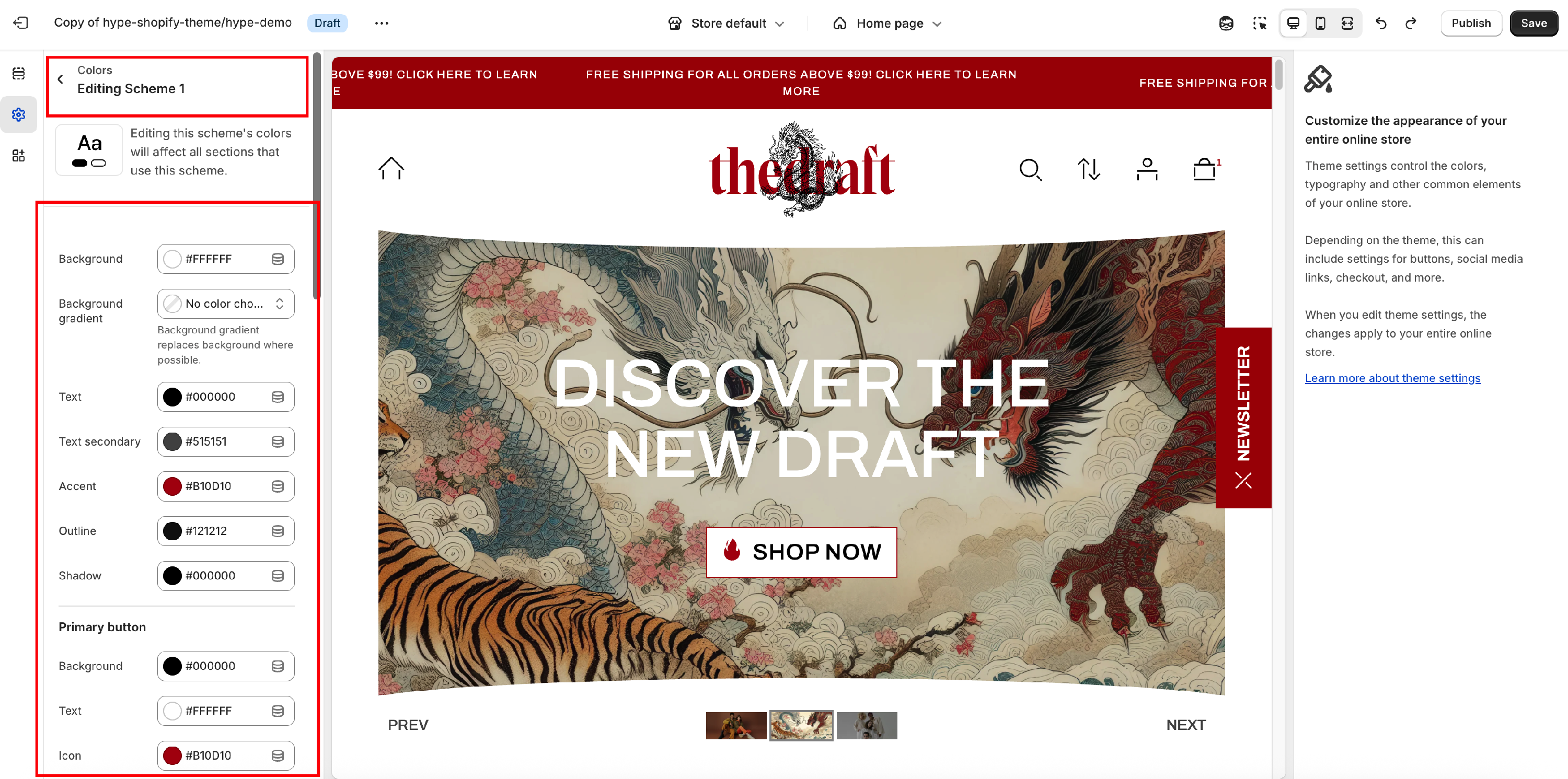1568x779 pixels.
Task: Switch to fullscreen preview mode
Action: (1347, 23)
